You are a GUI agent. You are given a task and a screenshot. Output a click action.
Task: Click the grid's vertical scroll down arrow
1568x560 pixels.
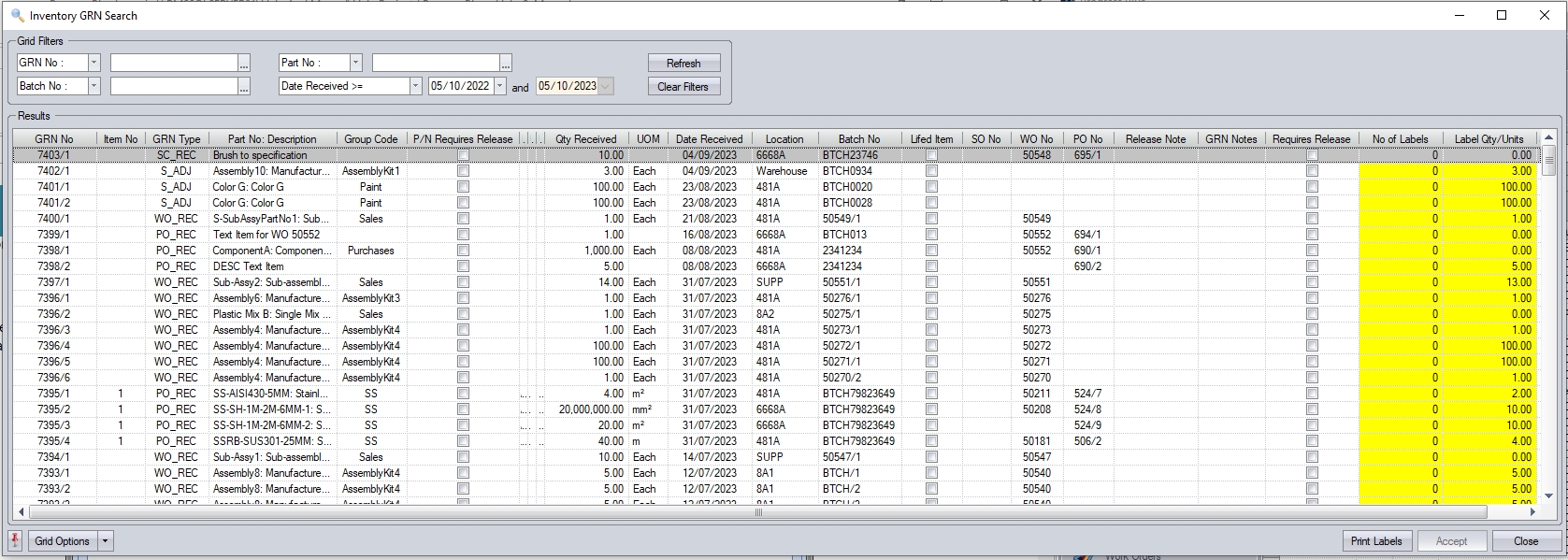[1548, 495]
